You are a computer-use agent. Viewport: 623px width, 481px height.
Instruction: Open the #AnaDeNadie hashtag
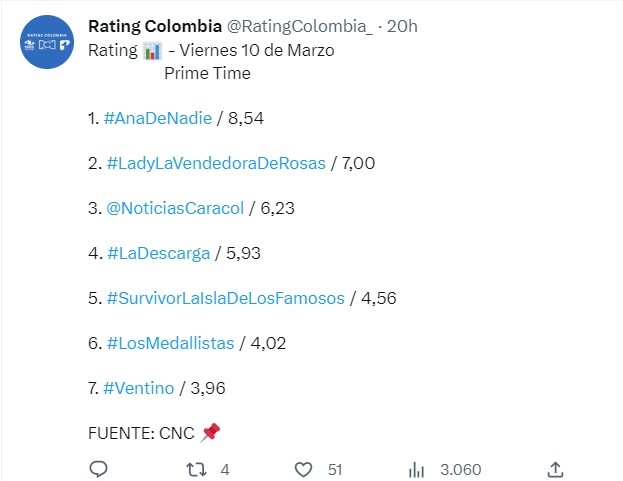click(158, 118)
